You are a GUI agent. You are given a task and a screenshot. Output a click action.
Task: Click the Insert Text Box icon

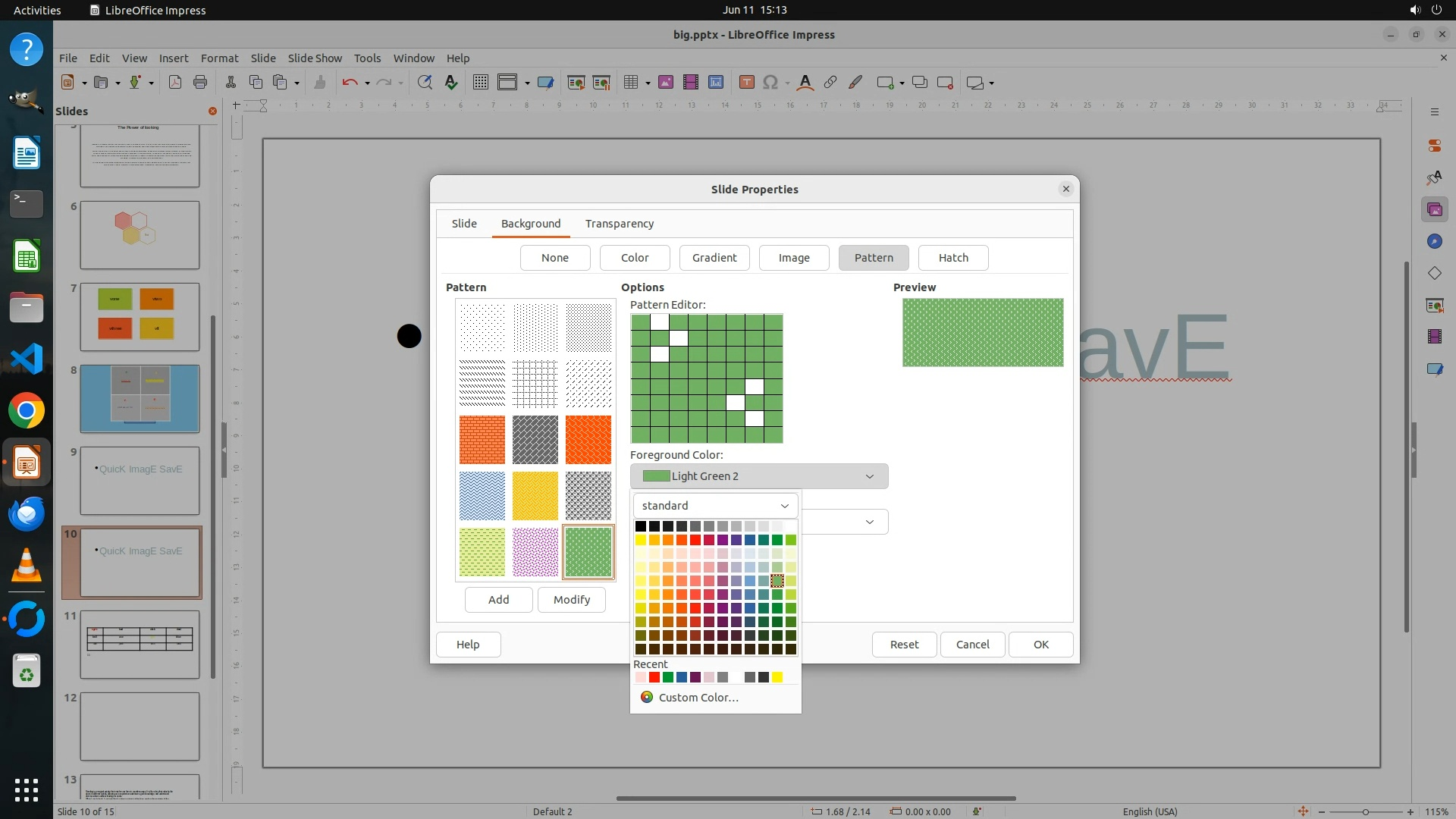click(746, 83)
